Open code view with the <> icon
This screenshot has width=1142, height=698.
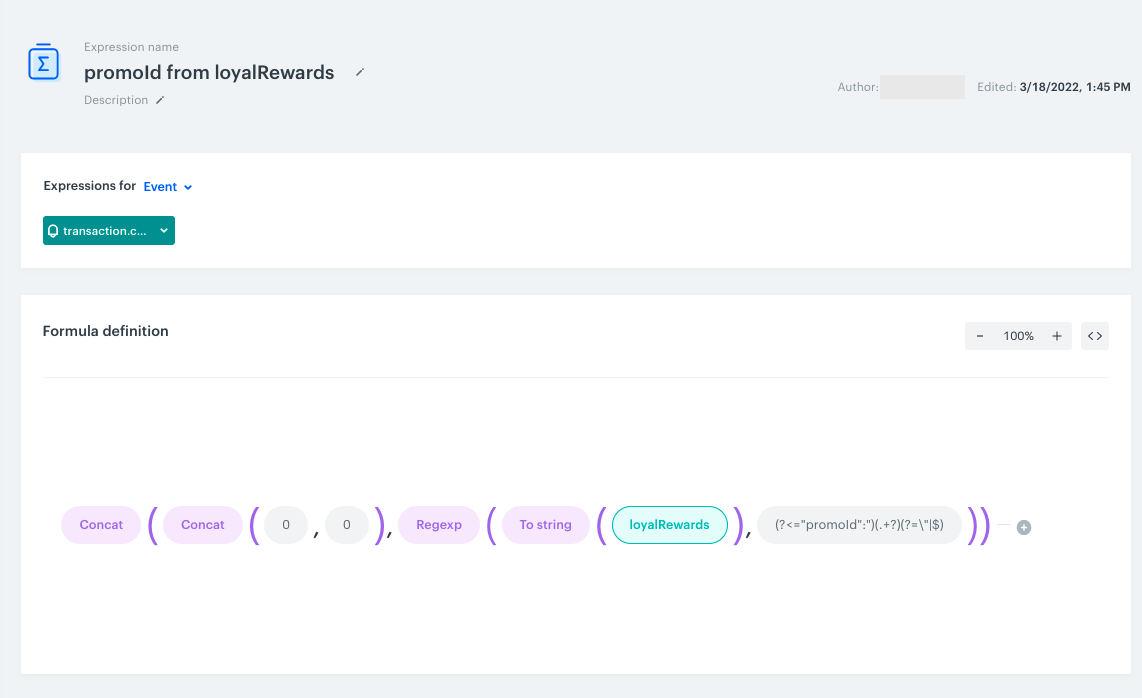1094,335
